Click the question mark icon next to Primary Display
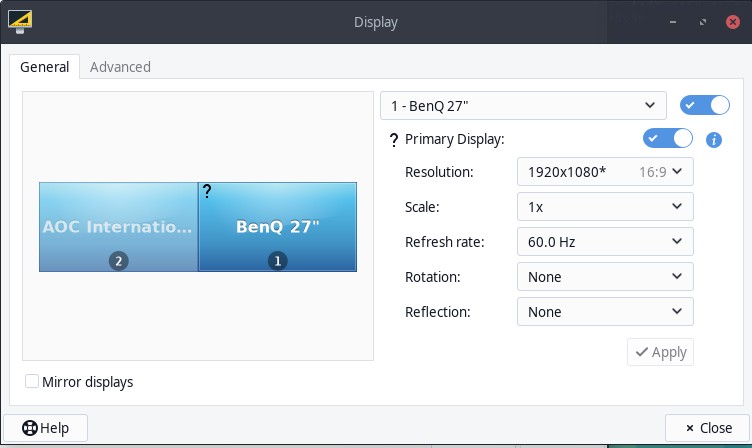752x448 pixels. tap(394, 140)
